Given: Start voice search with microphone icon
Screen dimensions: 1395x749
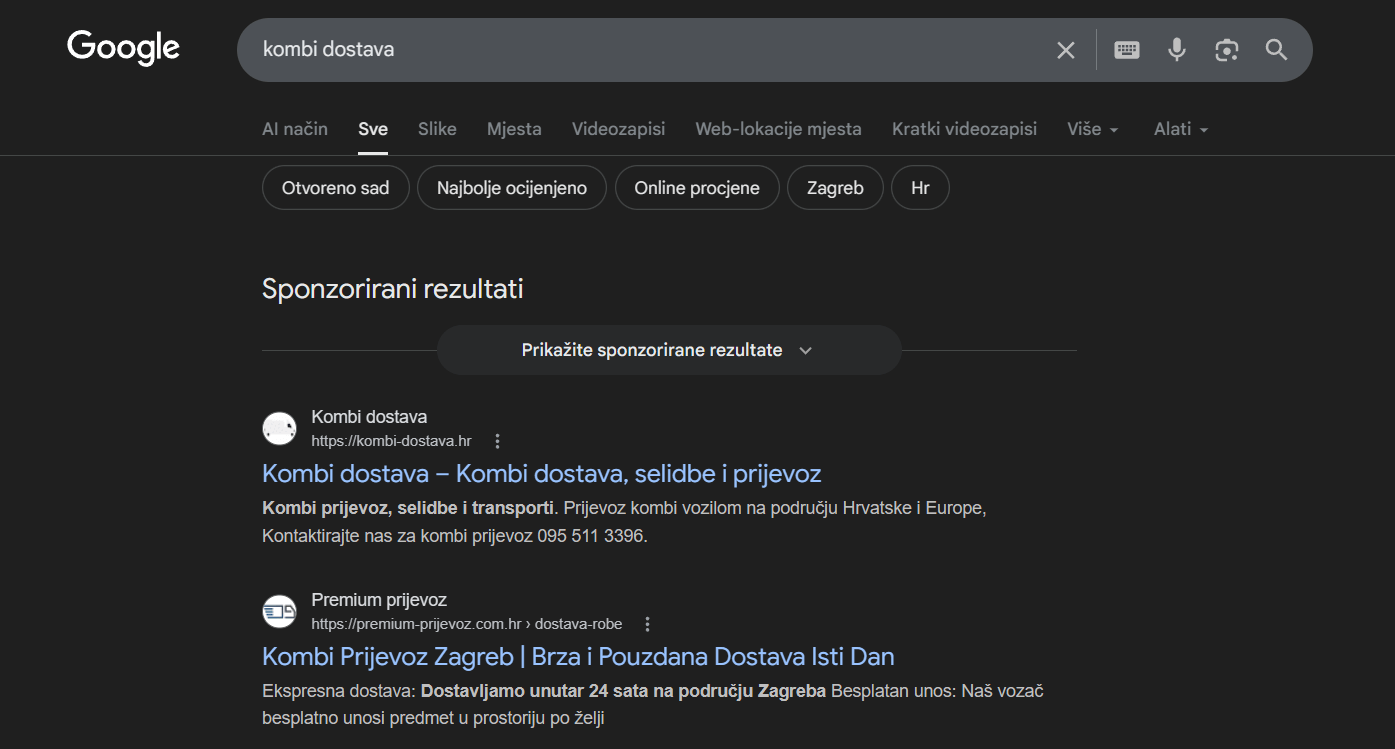Looking at the screenshot, I should pyautogui.click(x=1177, y=50).
